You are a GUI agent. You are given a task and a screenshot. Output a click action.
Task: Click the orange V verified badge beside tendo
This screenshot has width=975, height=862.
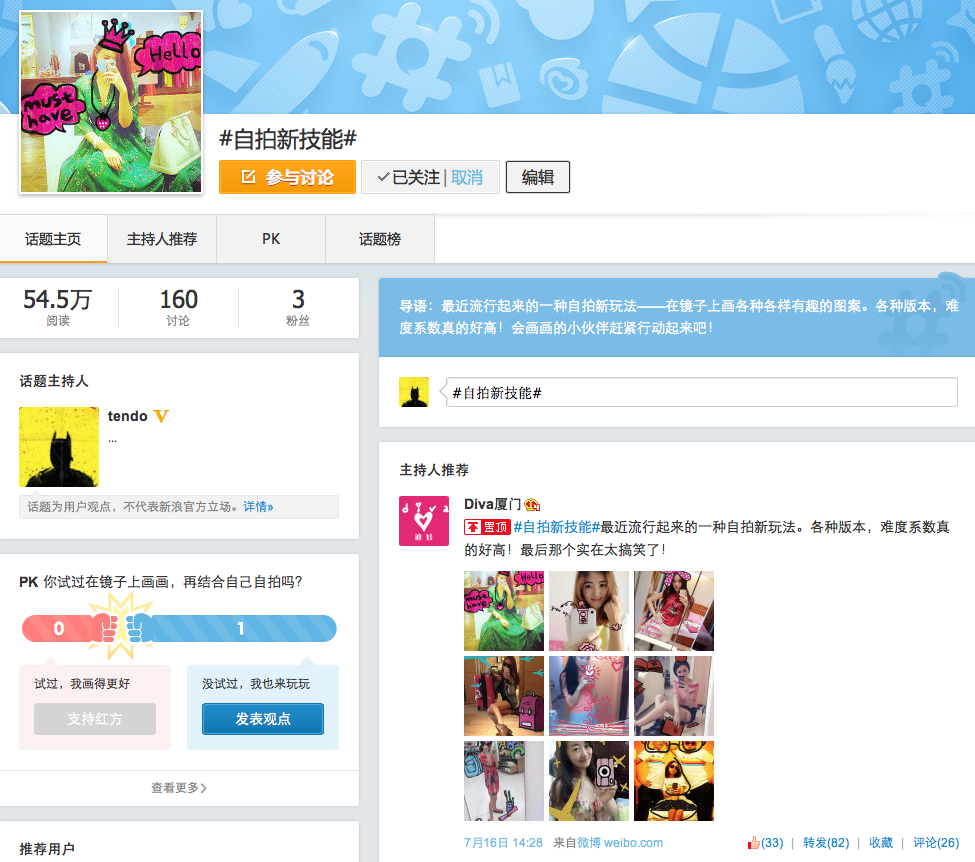(161, 416)
